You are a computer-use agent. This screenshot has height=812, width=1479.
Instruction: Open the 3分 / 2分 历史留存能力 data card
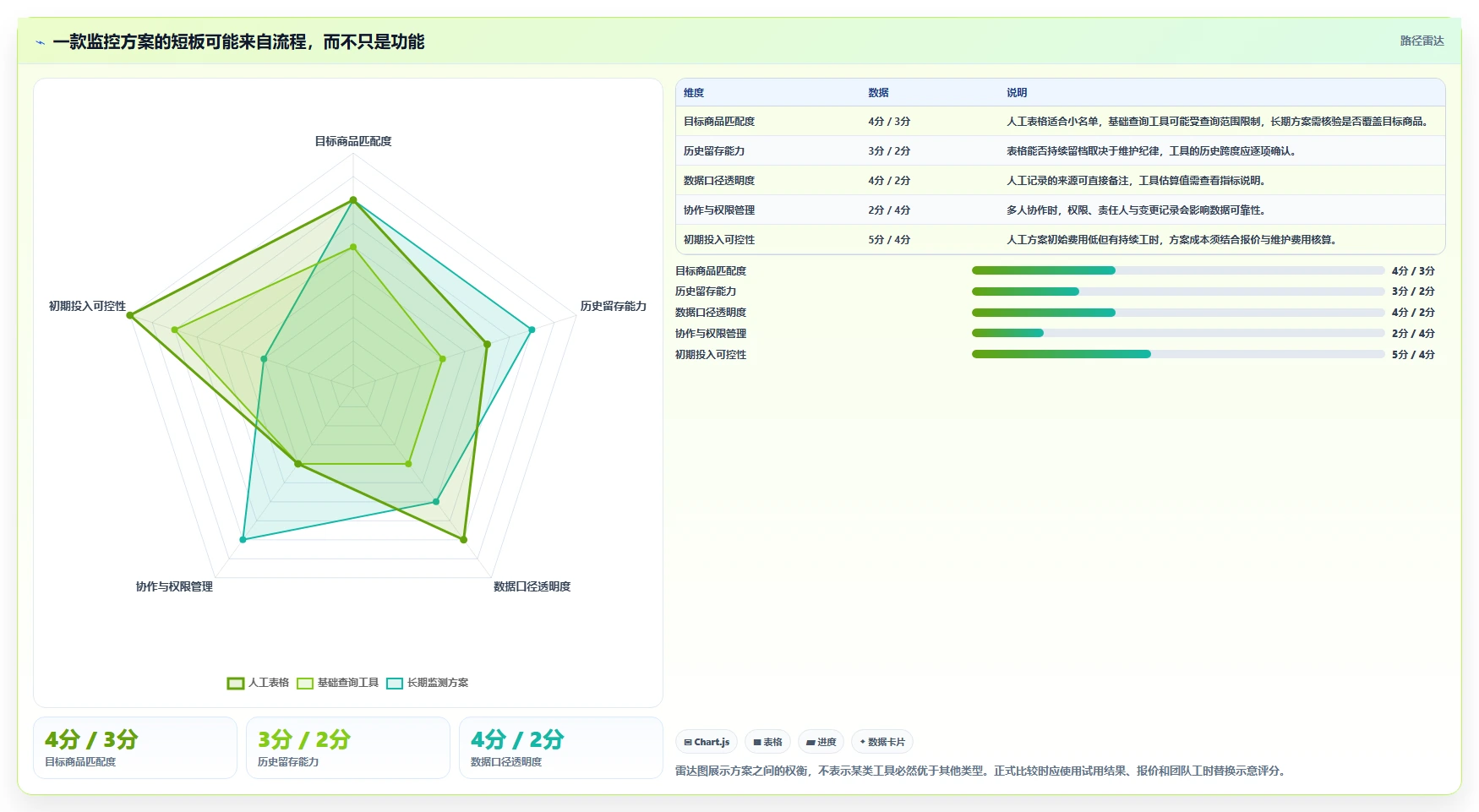348,748
